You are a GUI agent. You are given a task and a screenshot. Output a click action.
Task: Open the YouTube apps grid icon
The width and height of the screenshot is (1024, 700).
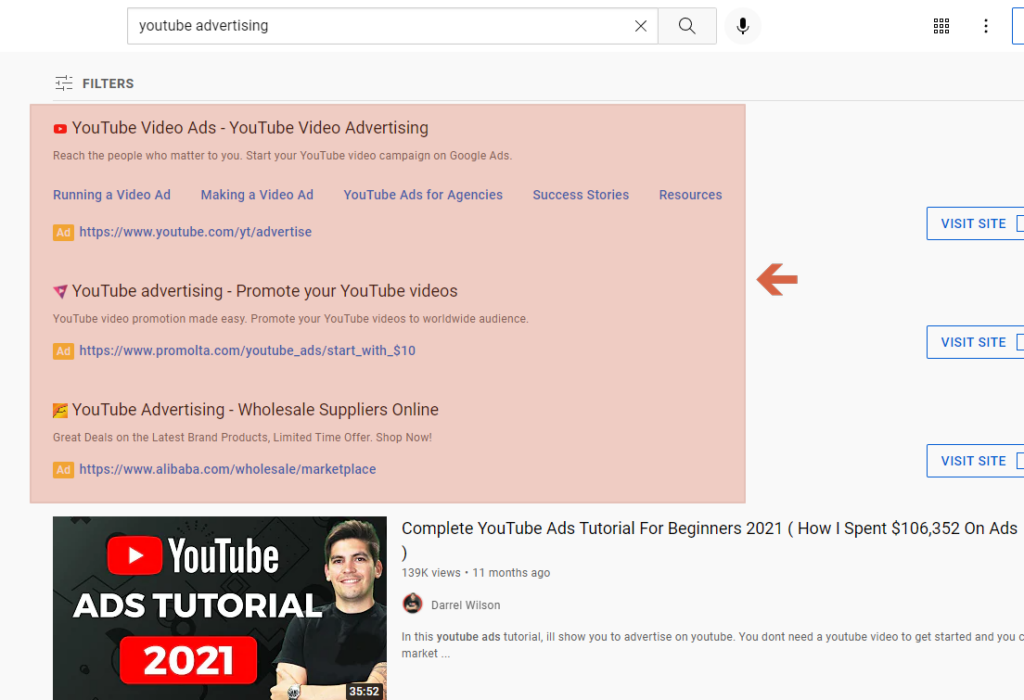tap(941, 26)
